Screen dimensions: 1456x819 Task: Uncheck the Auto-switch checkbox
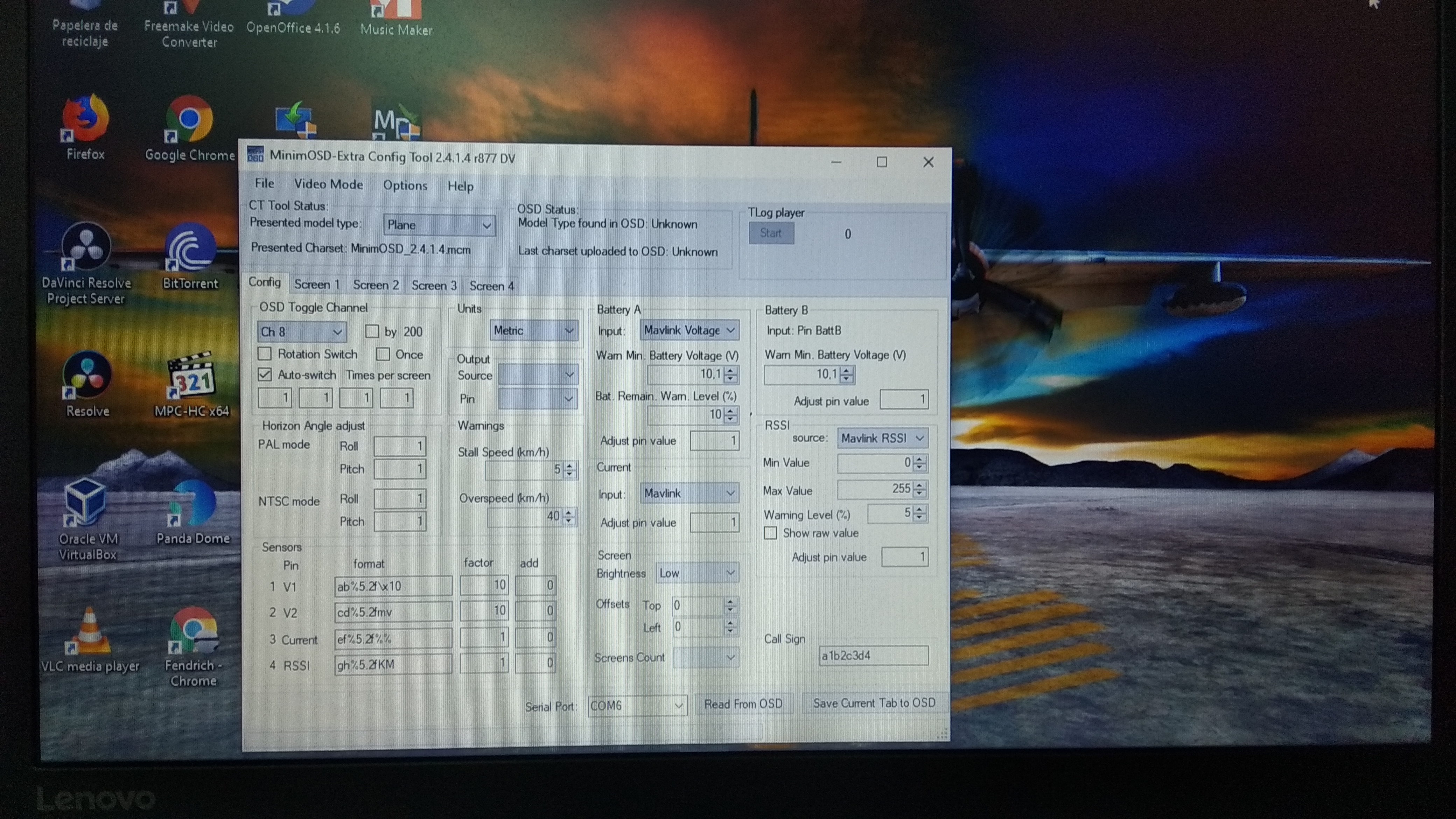[265, 375]
